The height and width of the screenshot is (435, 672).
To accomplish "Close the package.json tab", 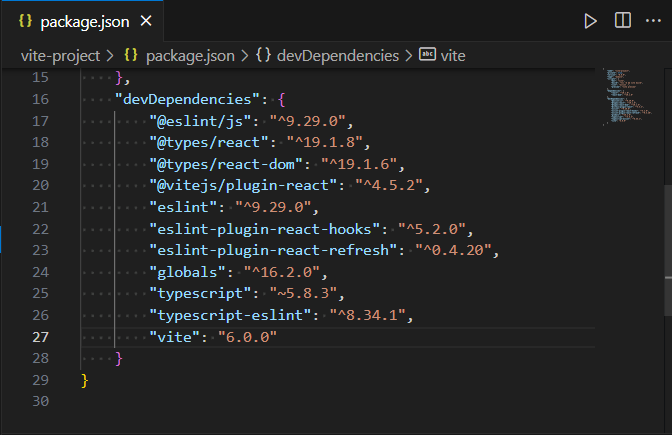I will coord(146,21).
